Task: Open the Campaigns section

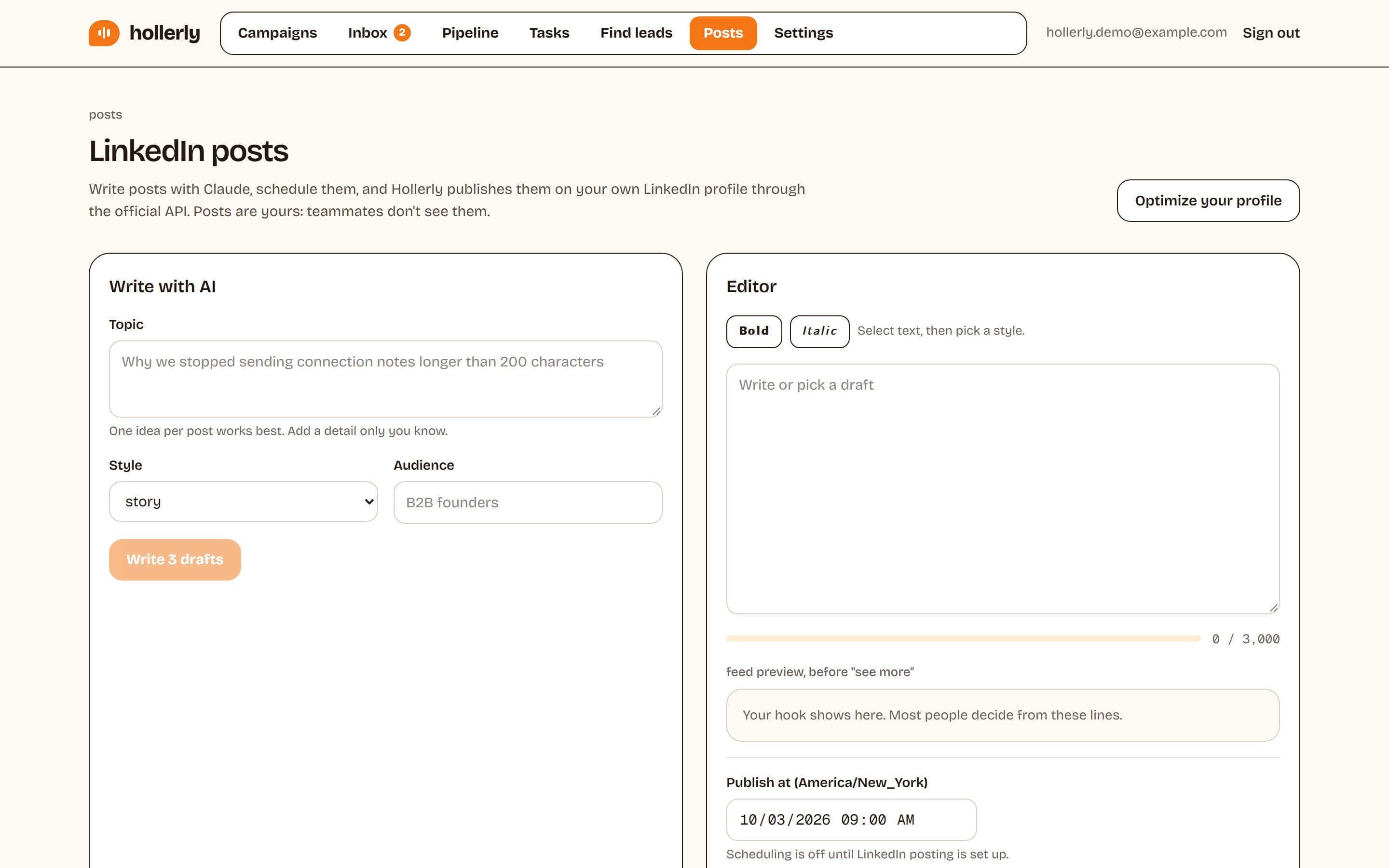Action: (x=277, y=33)
